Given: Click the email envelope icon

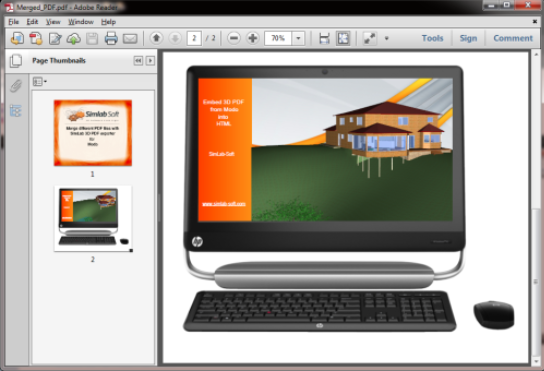Looking at the screenshot, I should click(x=130, y=38).
